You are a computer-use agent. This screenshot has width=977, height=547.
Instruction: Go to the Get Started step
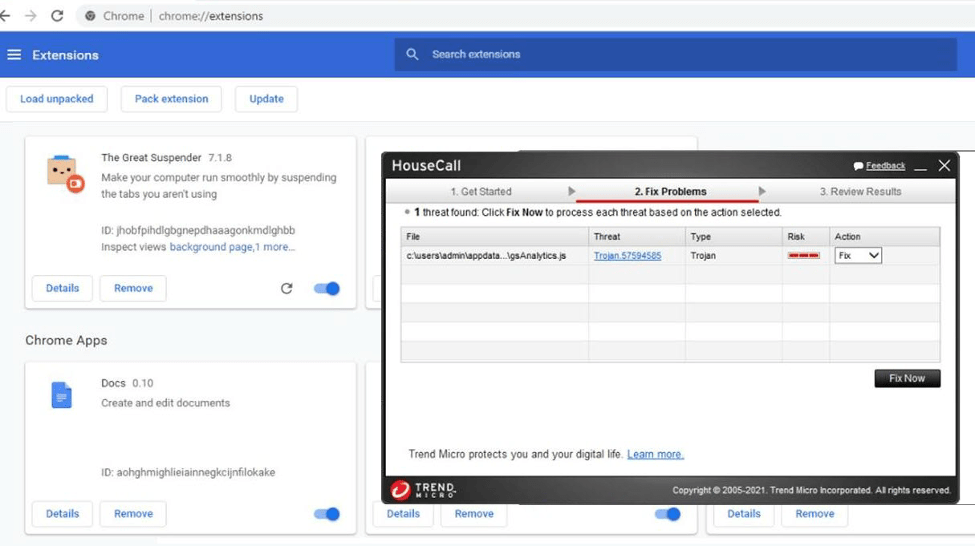click(480, 192)
